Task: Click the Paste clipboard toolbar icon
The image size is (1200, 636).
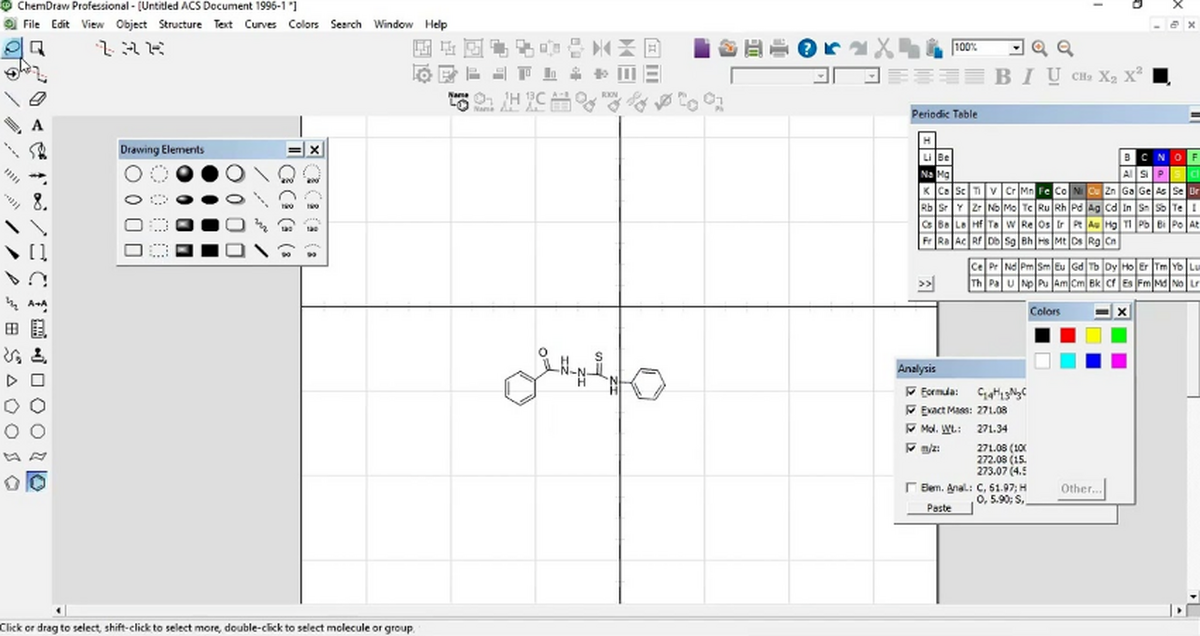Action: click(935, 47)
